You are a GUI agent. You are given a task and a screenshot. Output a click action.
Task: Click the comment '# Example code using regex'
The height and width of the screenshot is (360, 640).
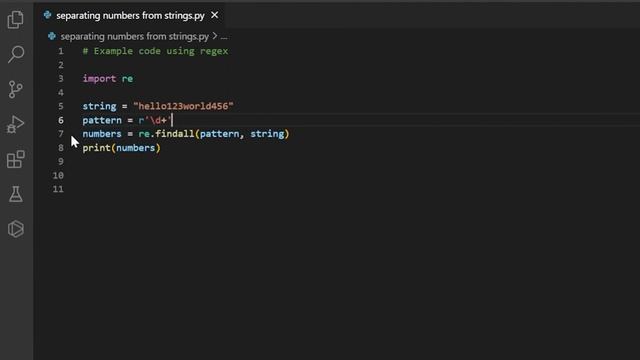[x=156, y=51]
